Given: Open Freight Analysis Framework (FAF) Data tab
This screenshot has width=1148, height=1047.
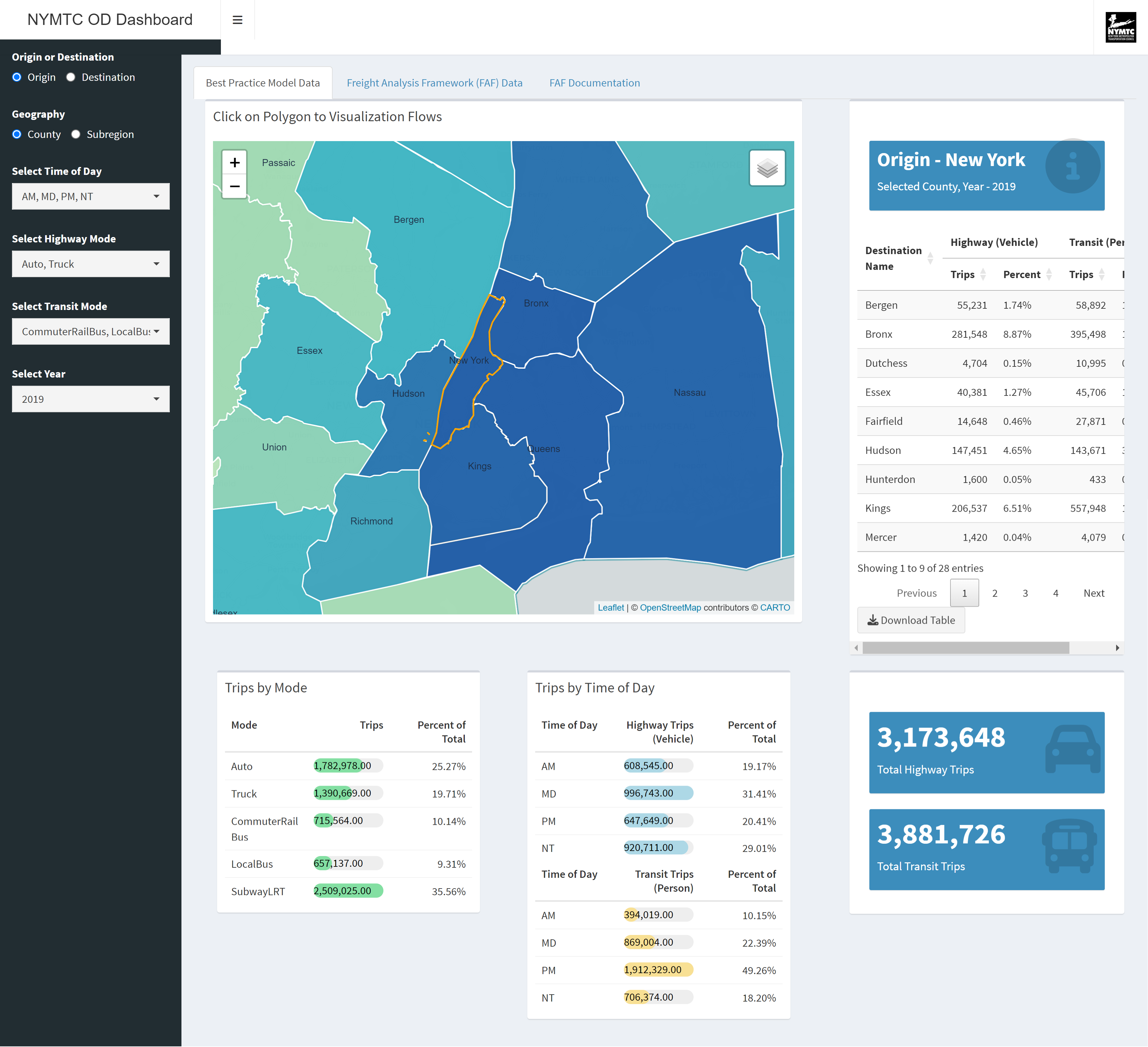Looking at the screenshot, I should click(x=435, y=83).
